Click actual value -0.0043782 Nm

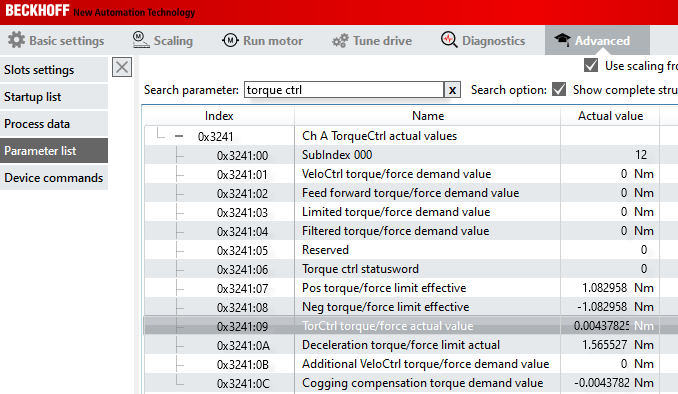click(614, 383)
